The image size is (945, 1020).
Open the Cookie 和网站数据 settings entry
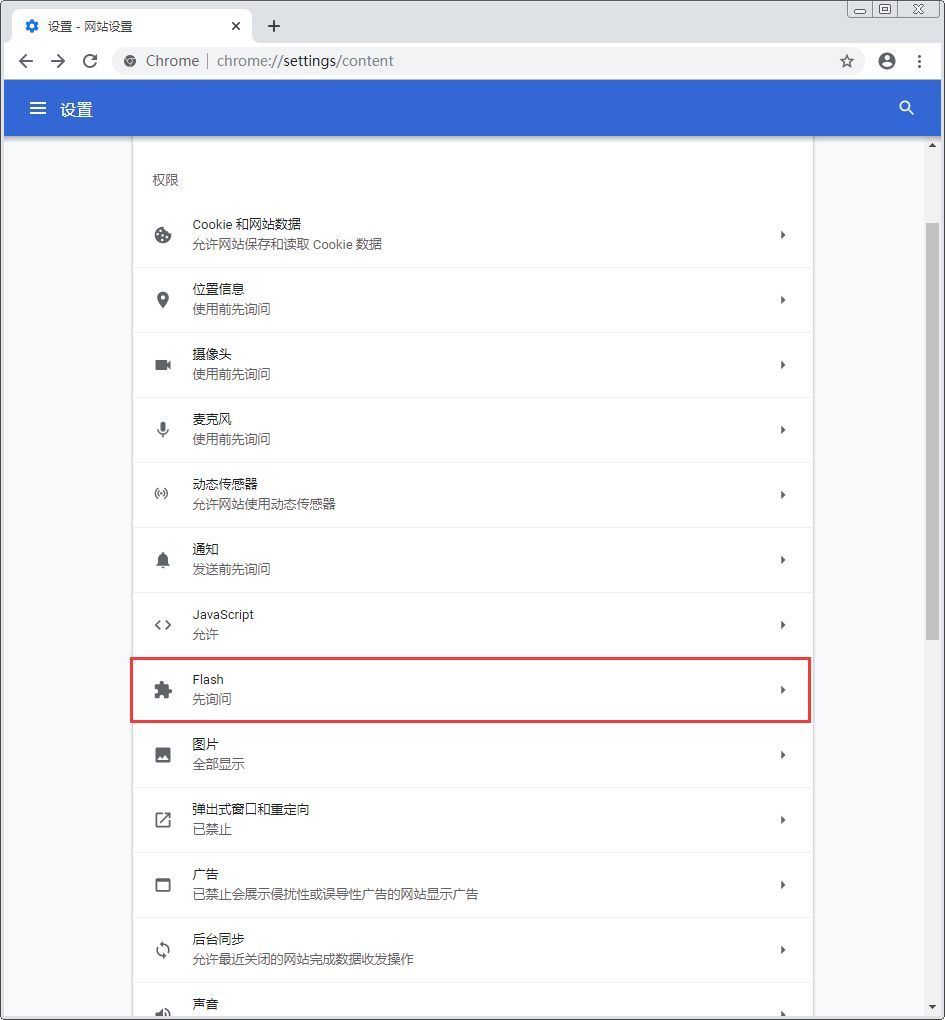click(x=473, y=235)
